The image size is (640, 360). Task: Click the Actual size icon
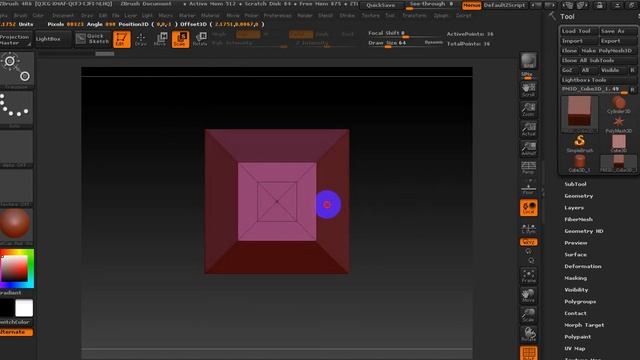click(x=529, y=129)
